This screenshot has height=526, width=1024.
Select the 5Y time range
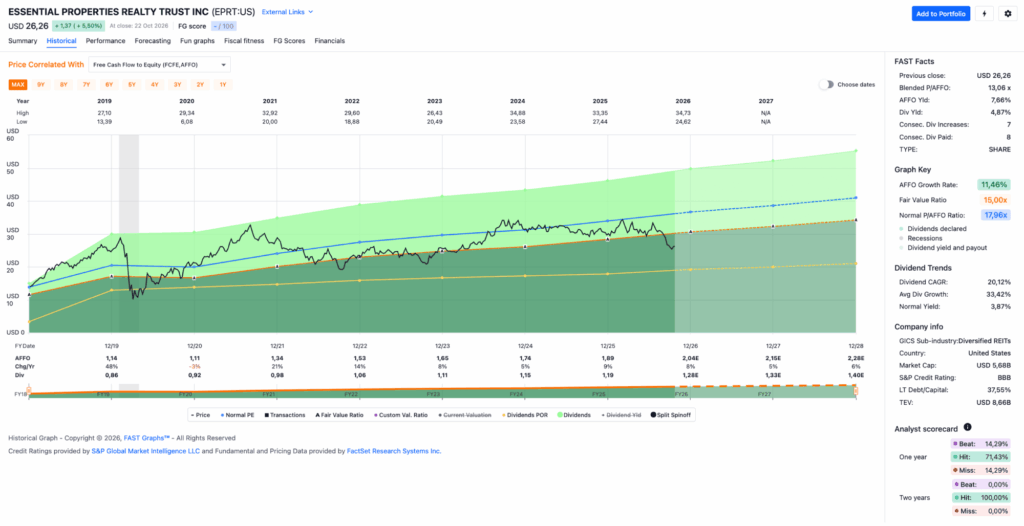pos(132,84)
